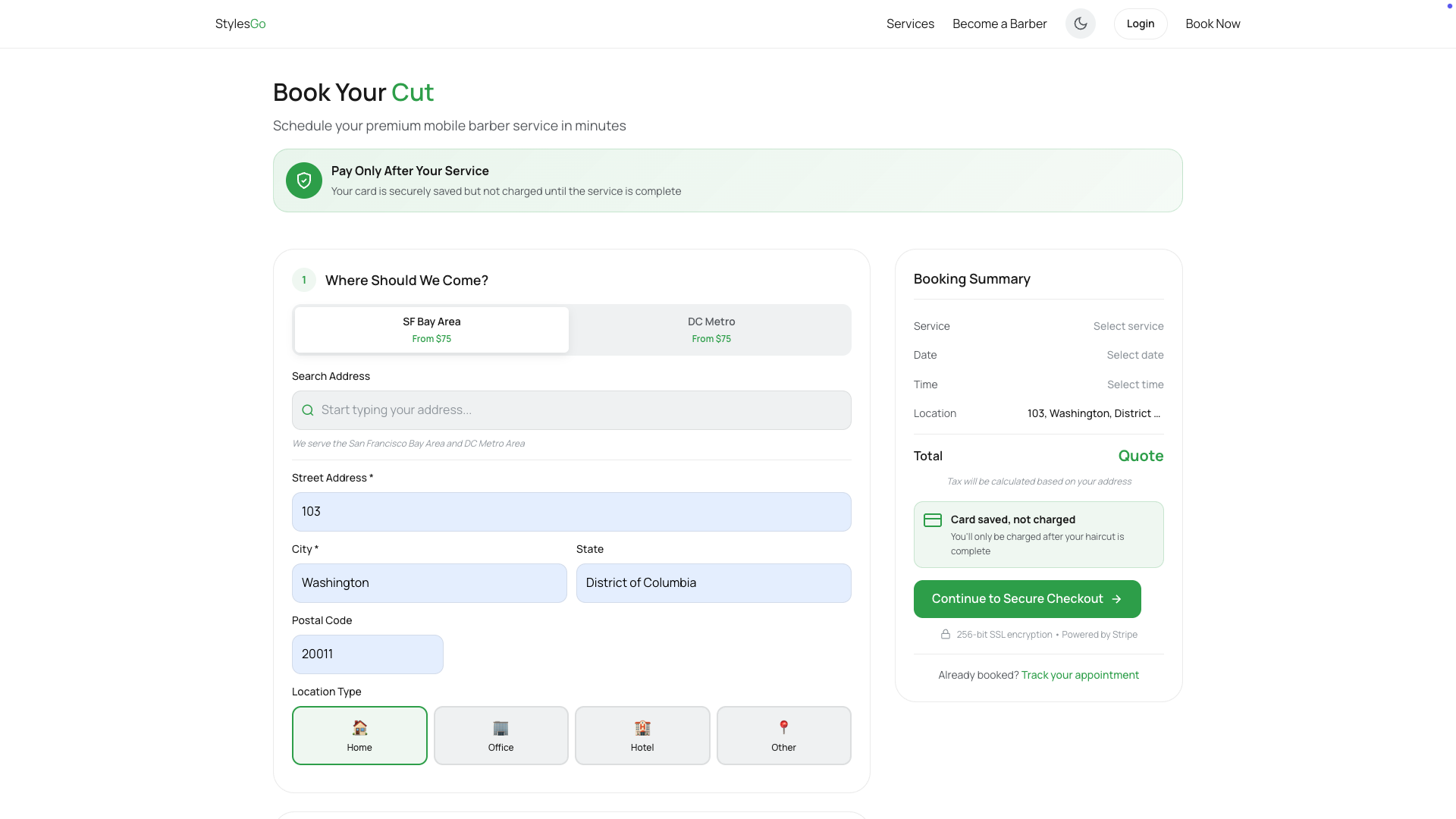
Task: Click the green shield badge icon
Action: pos(304,180)
